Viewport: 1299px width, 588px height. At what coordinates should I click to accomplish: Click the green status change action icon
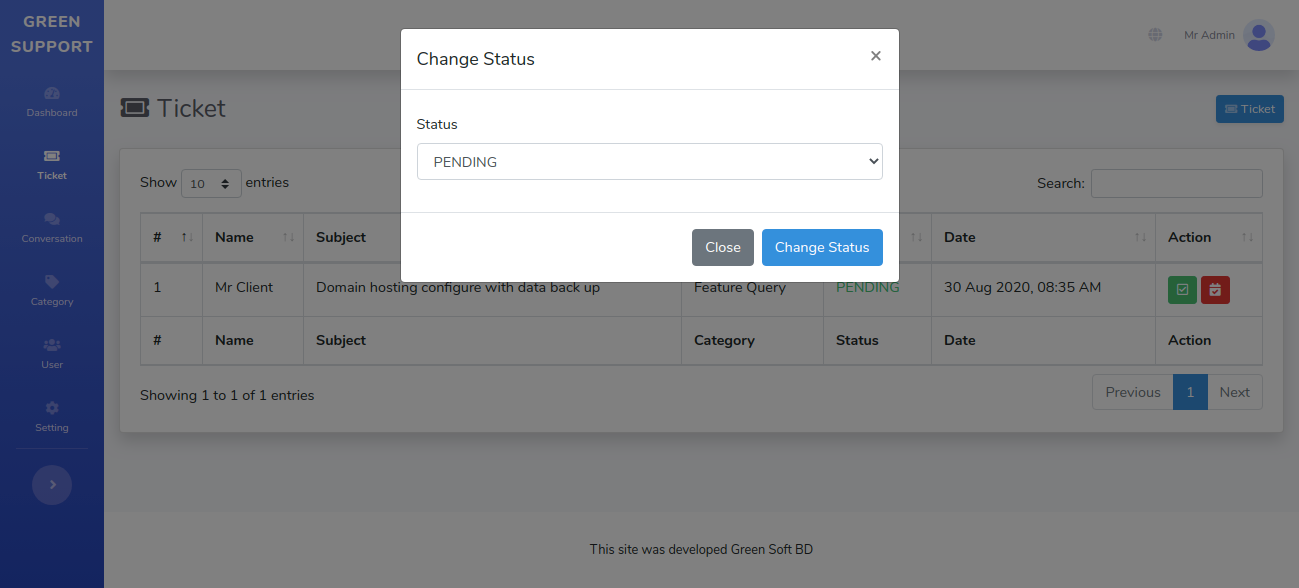(1181, 289)
